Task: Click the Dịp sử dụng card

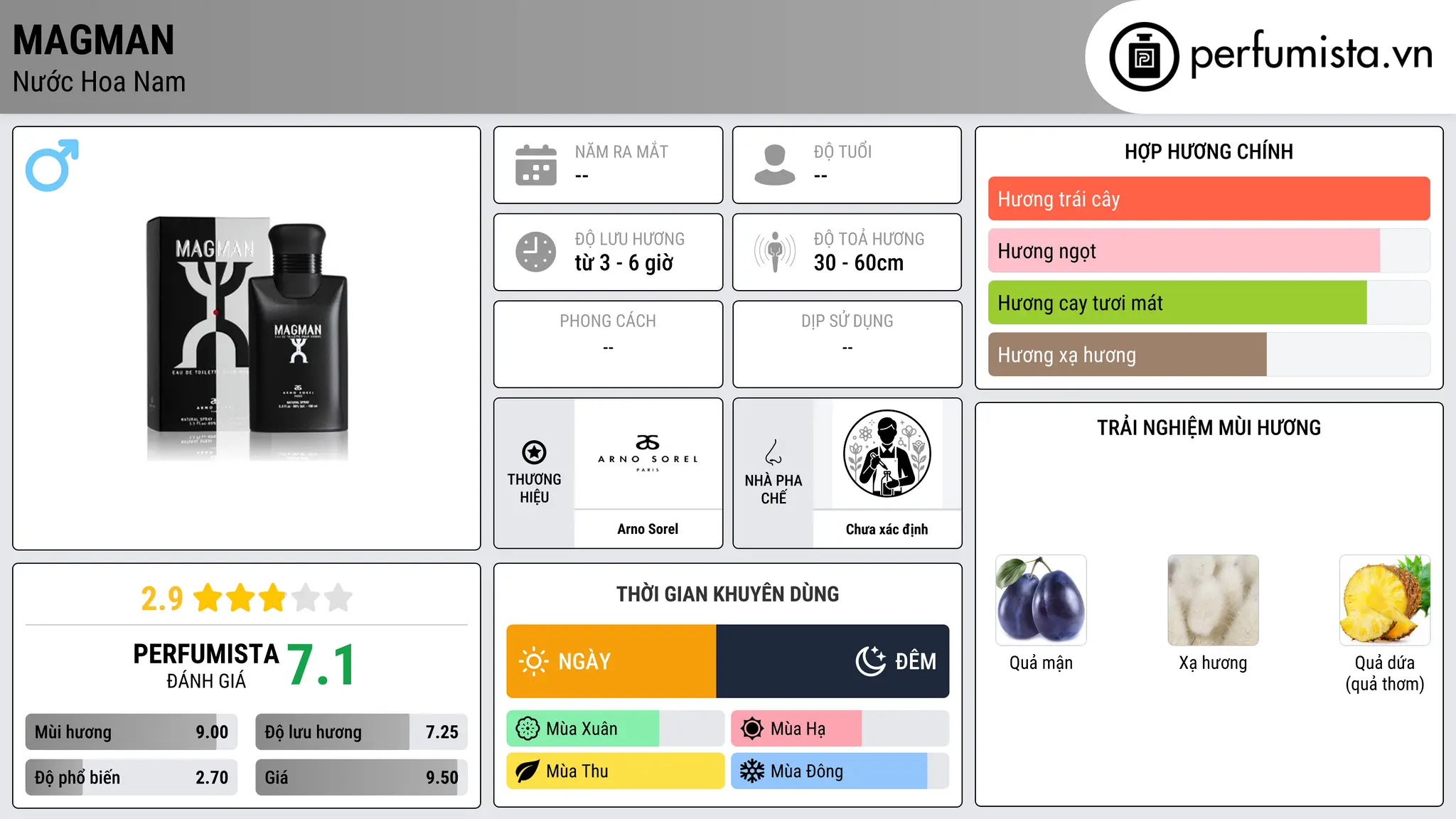Action: [847, 344]
